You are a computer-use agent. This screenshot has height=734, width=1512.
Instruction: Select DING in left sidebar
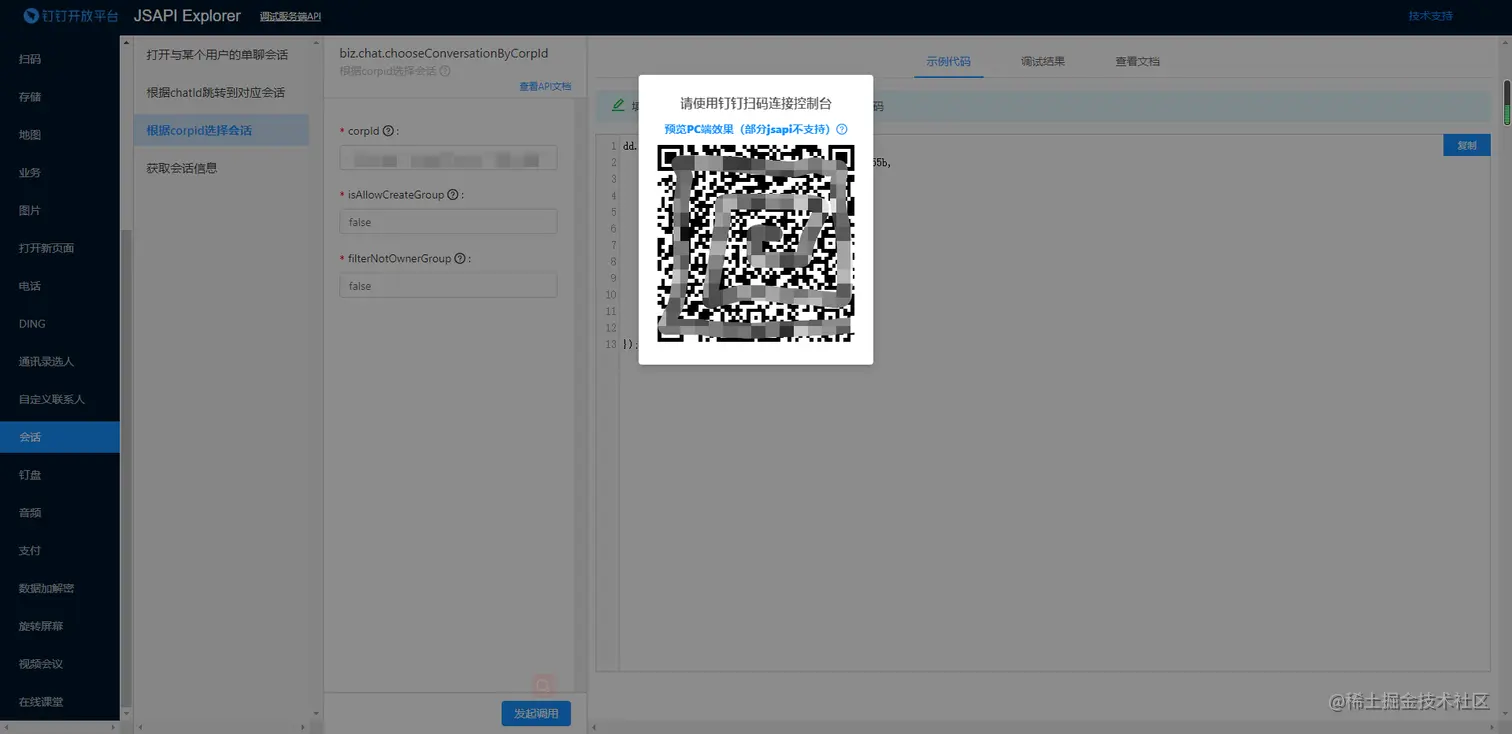point(59,324)
